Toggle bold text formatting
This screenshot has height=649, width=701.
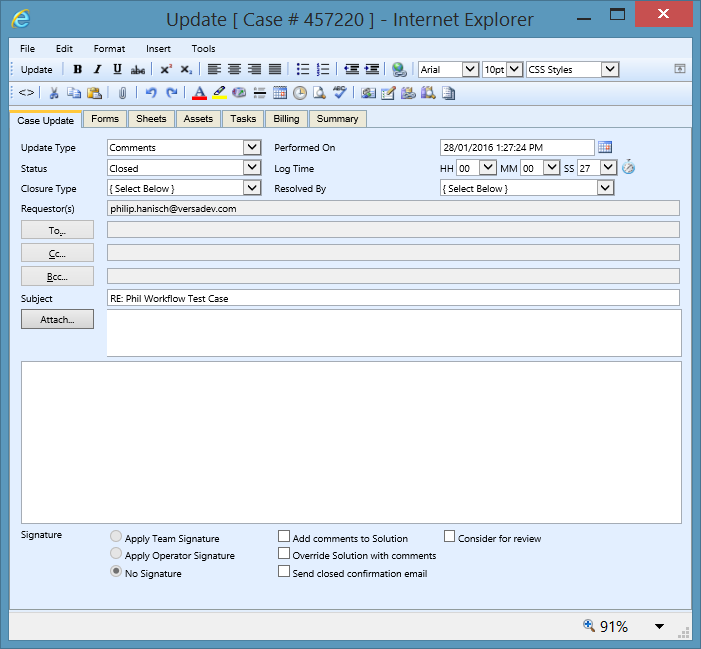(x=78, y=69)
